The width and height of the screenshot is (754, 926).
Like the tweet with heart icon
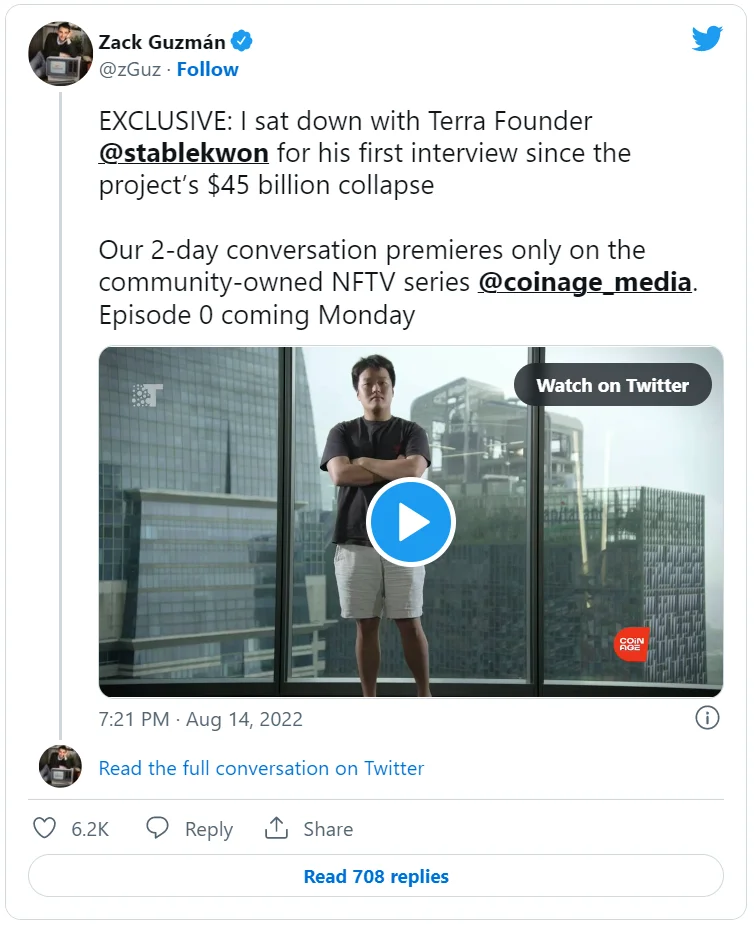click(45, 828)
